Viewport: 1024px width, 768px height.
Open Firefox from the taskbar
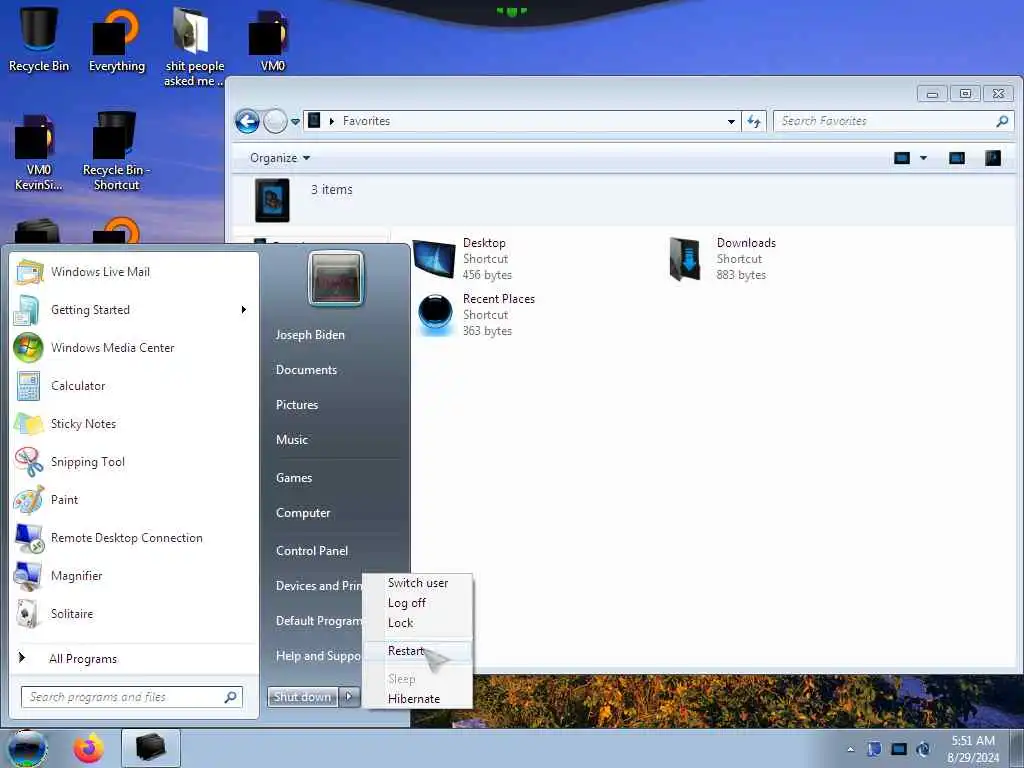[88, 748]
